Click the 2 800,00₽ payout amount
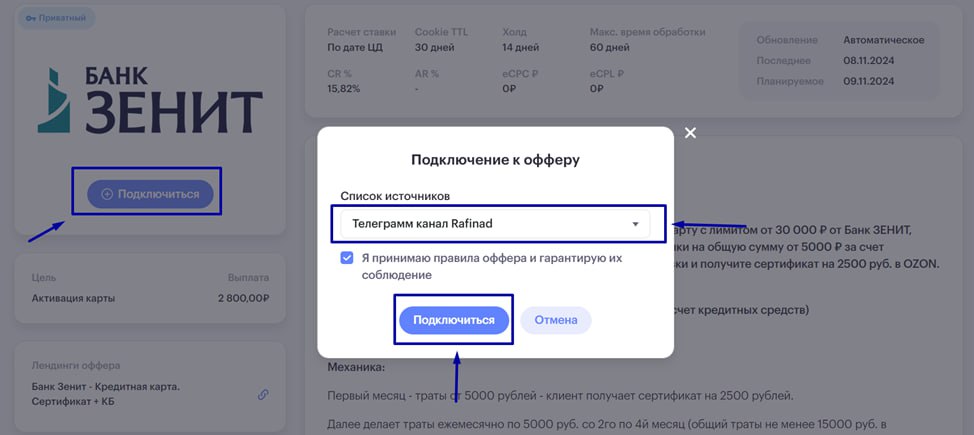The height and width of the screenshot is (435, 974). pos(244,298)
